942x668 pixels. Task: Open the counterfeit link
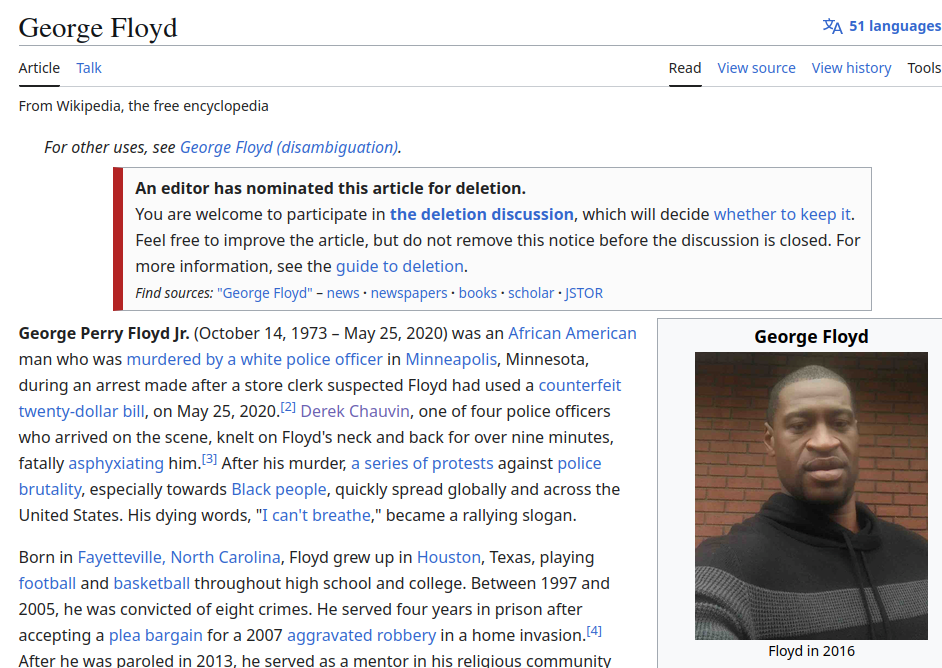coord(580,385)
